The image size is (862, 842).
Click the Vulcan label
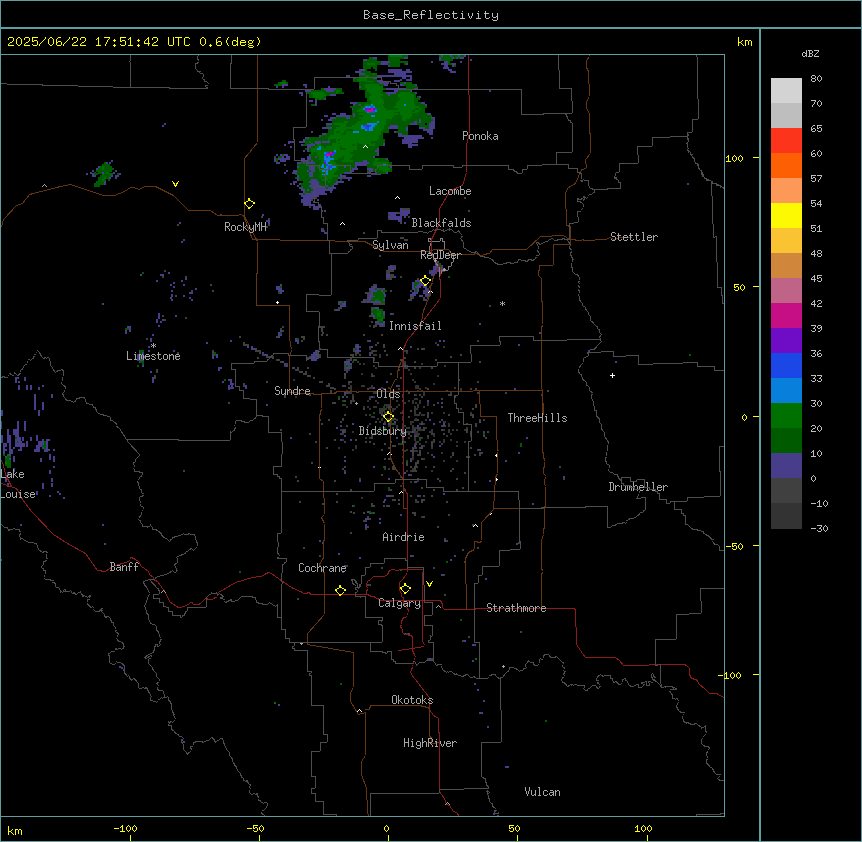point(542,792)
